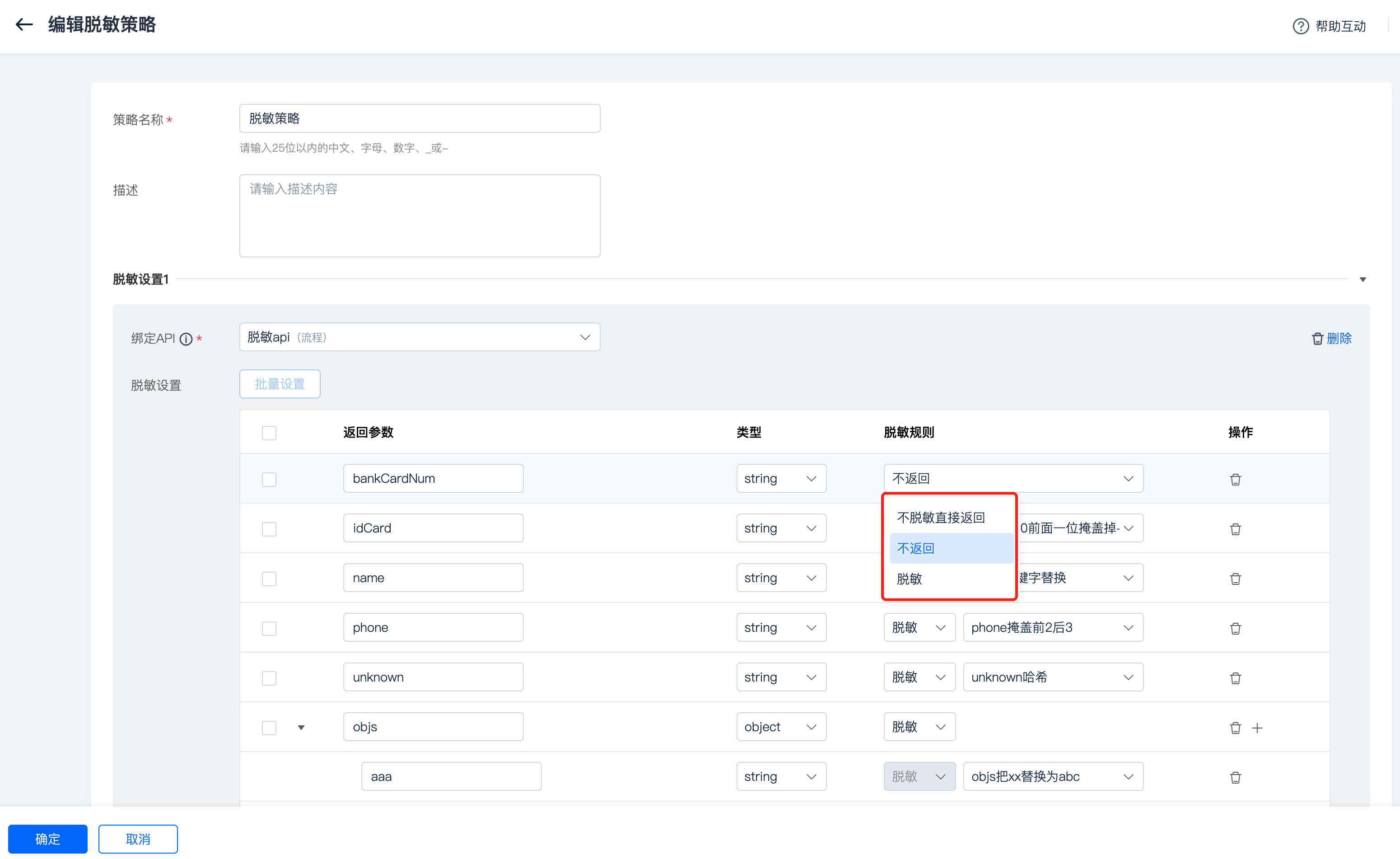This screenshot has width=1400, height=859.
Task: Edit the objs parameter field
Action: [x=433, y=727]
